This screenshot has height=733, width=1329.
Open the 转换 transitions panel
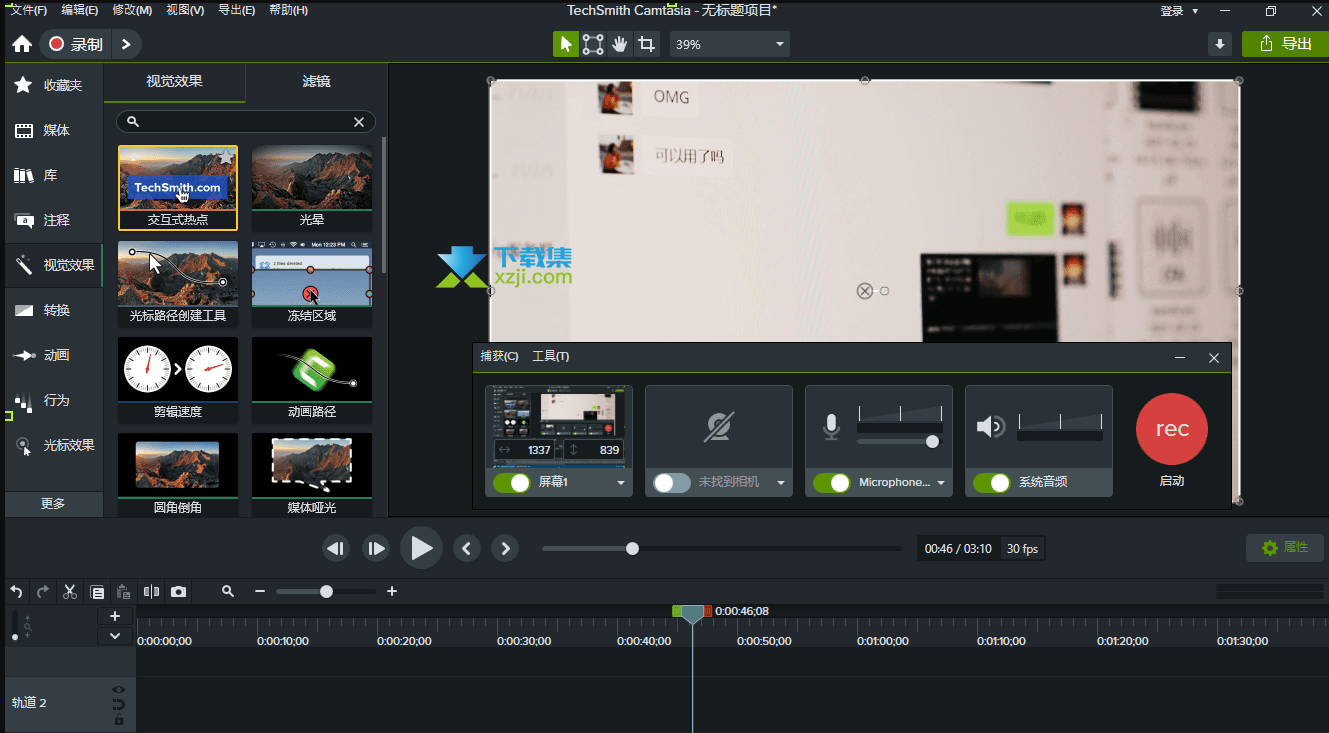click(54, 310)
